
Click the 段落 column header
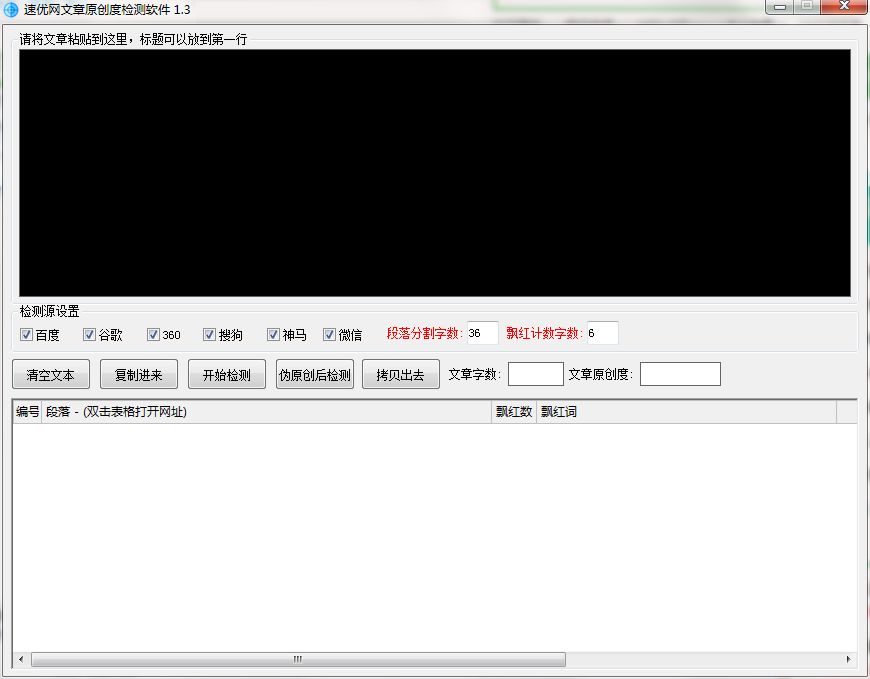pyautogui.click(x=266, y=412)
